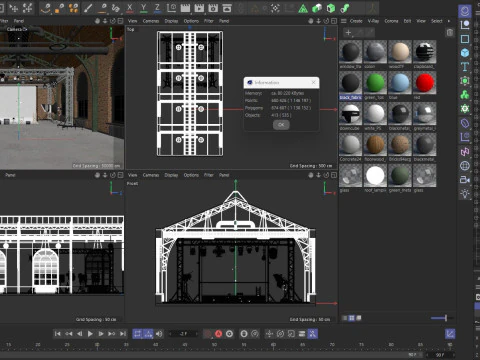This screenshot has height=360, width=480.
Task: Go to end of animation
Action: 123,333
